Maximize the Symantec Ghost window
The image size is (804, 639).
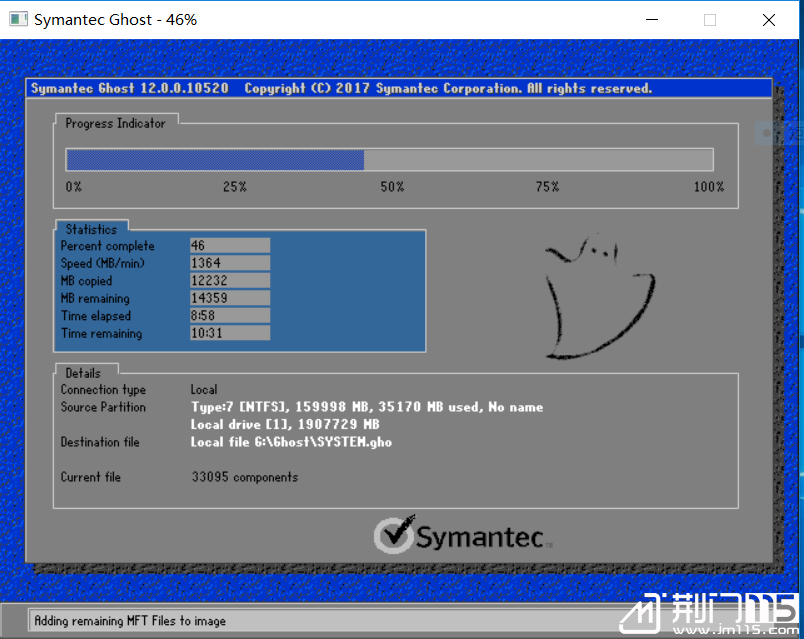[x=710, y=19]
